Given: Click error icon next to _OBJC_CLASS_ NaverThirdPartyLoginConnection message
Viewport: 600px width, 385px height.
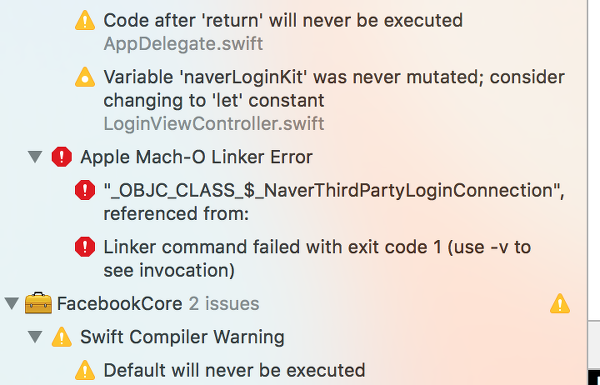Looking at the screenshot, I should (85, 190).
